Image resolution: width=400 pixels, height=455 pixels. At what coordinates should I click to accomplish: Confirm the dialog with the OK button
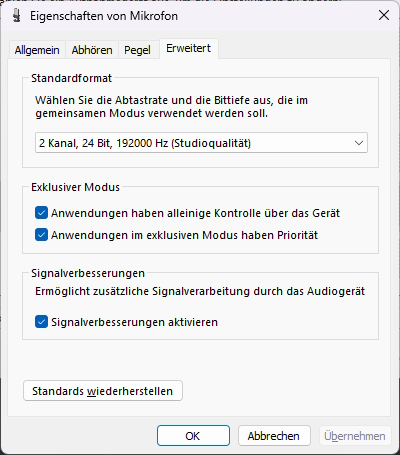(x=193, y=436)
